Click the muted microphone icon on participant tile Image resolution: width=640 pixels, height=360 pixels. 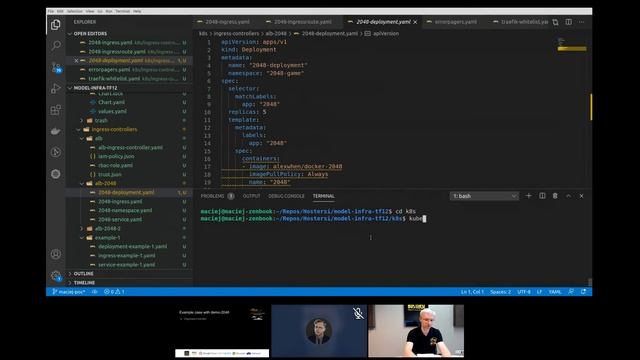358,313
